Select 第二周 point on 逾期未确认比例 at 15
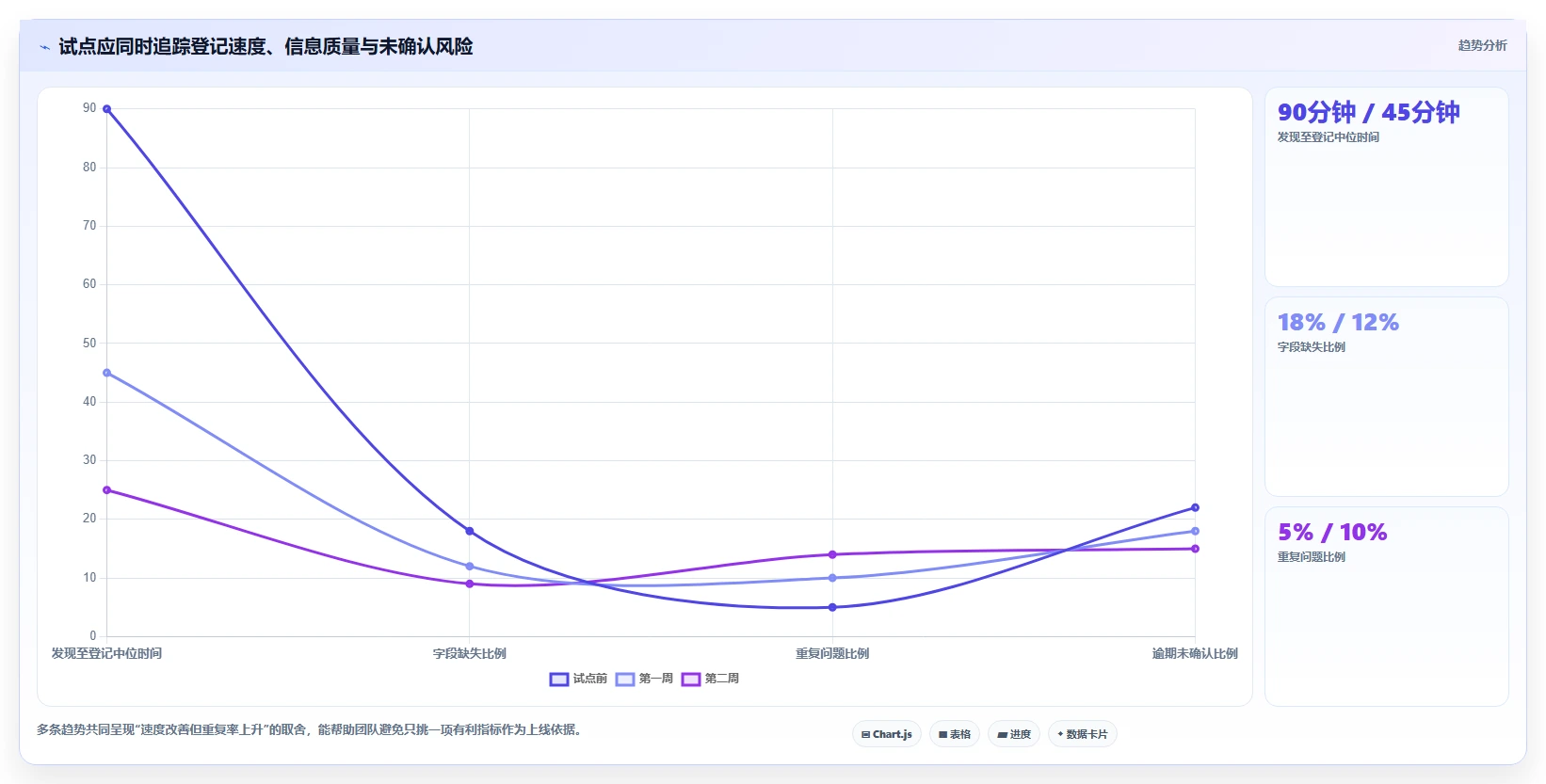 coord(1195,549)
